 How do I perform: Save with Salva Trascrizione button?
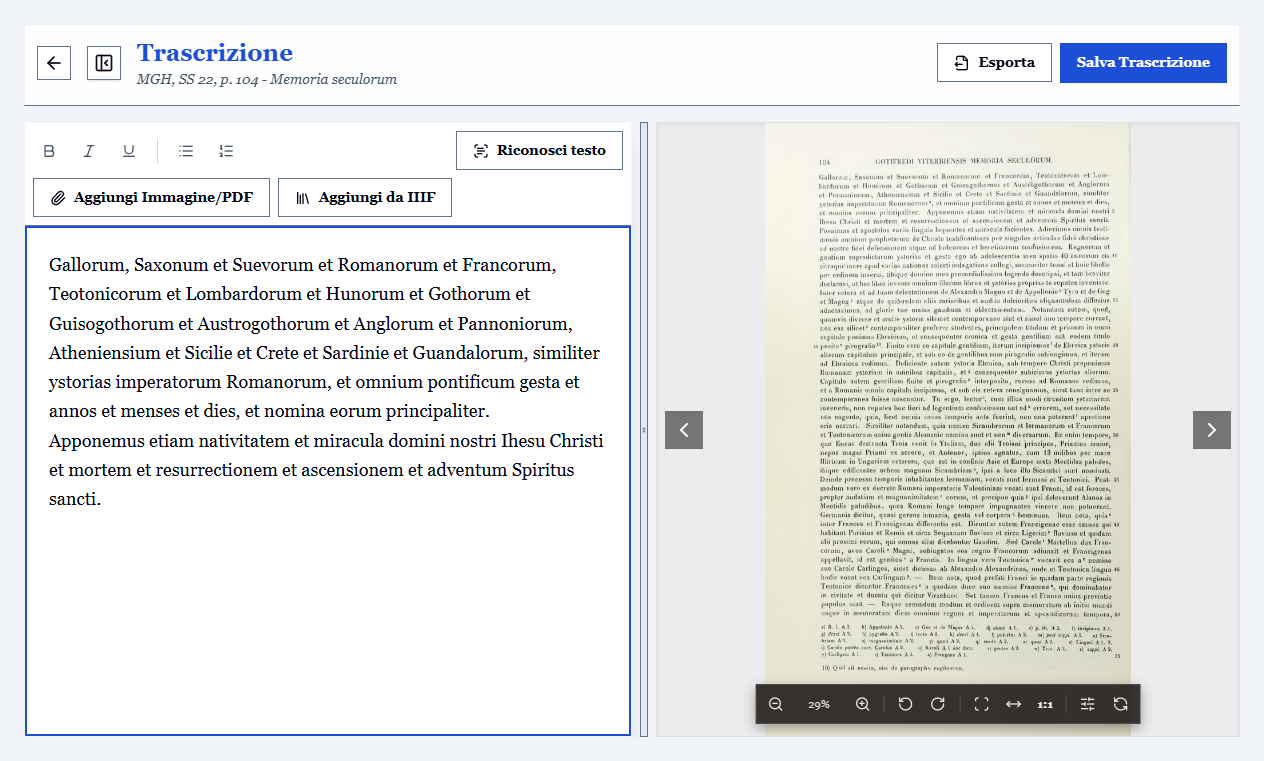1143,62
